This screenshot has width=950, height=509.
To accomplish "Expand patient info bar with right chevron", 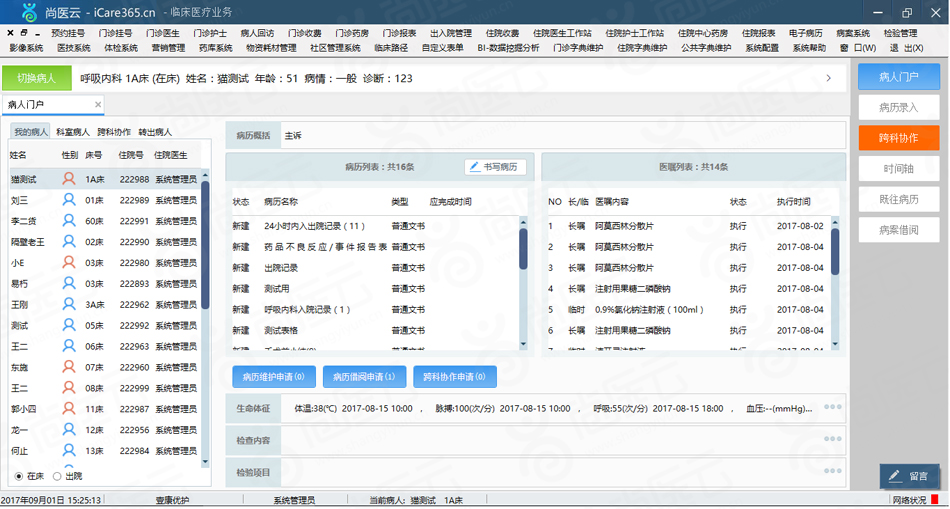I will coord(829,78).
